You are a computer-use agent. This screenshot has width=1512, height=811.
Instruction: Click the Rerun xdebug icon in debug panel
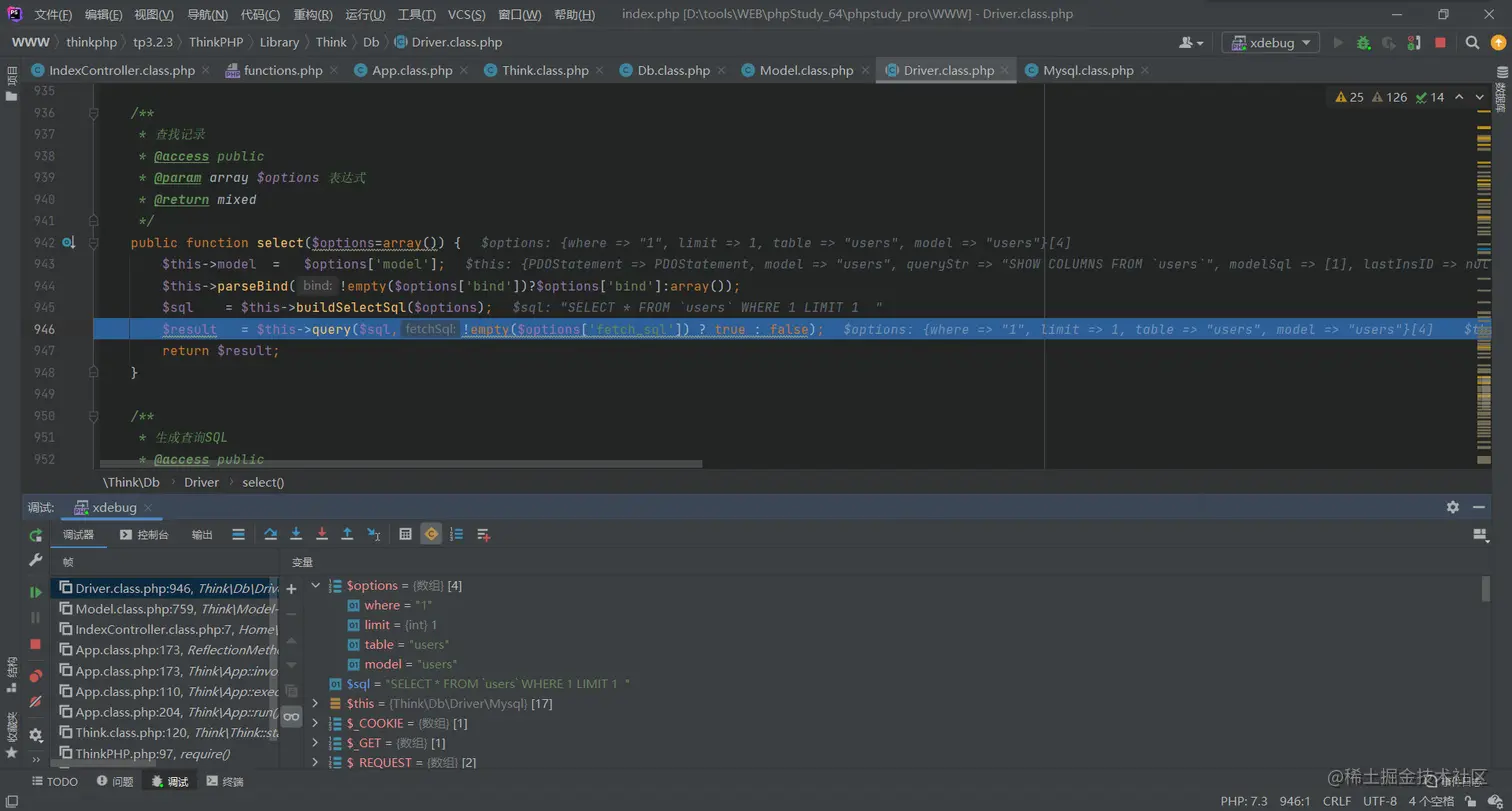pyautogui.click(x=36, y=535)
